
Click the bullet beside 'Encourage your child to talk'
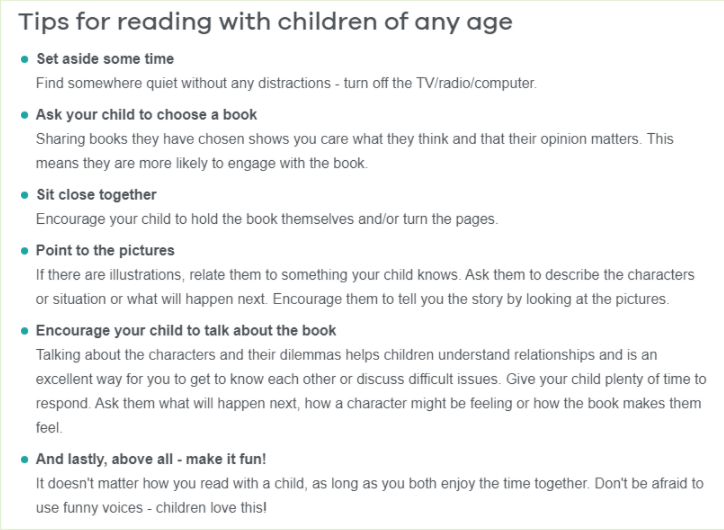pyautogui.click(x=24, y=331)
